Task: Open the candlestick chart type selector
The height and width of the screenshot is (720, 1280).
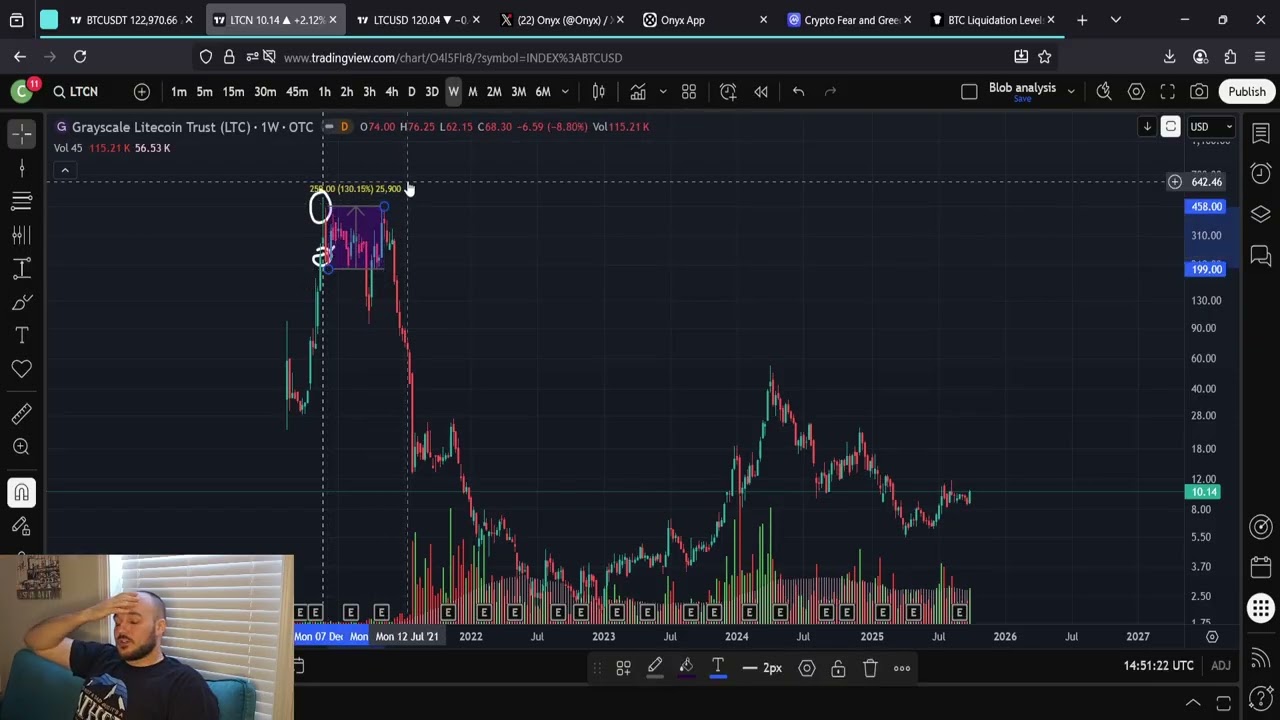Action: pos(598,92)
